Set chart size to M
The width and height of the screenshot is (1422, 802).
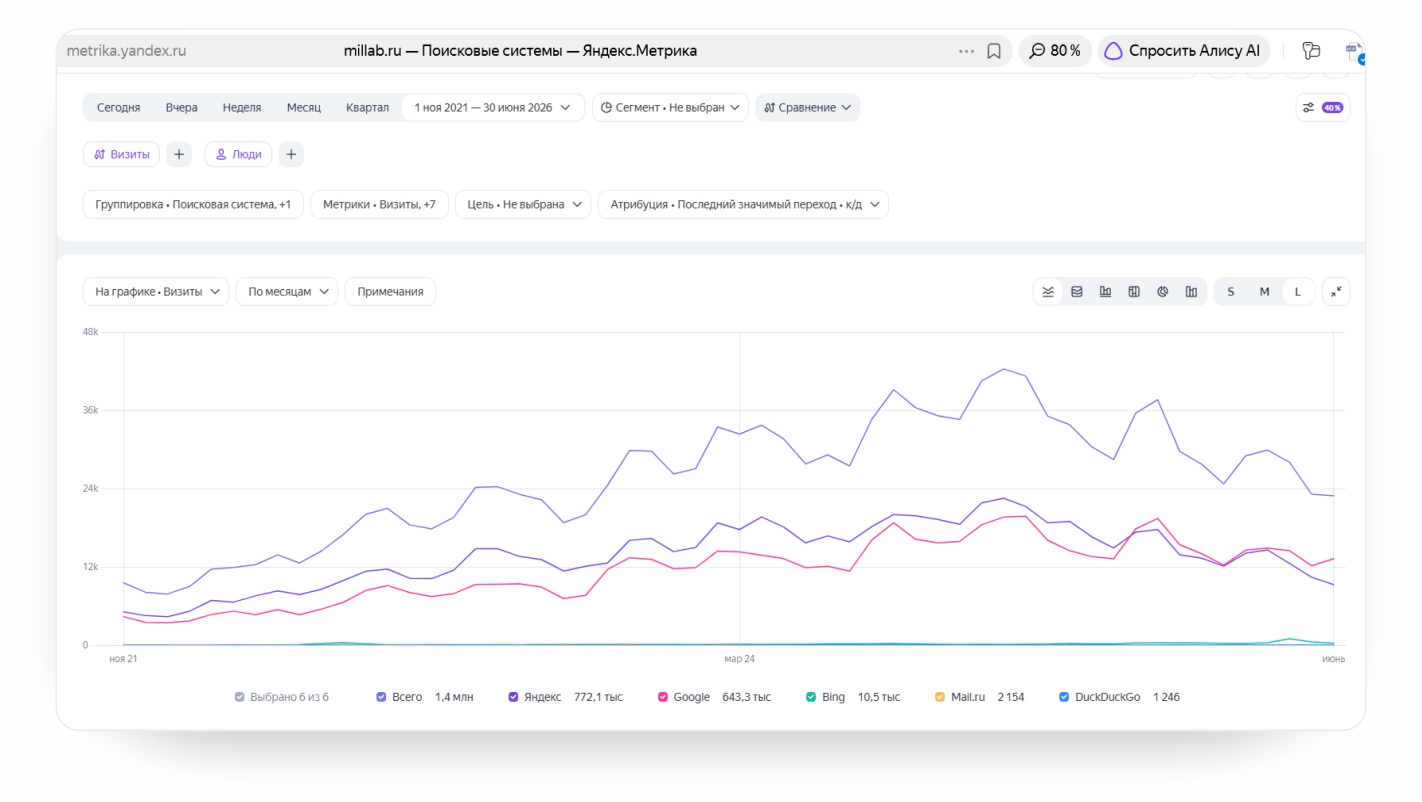(1264, 292)
